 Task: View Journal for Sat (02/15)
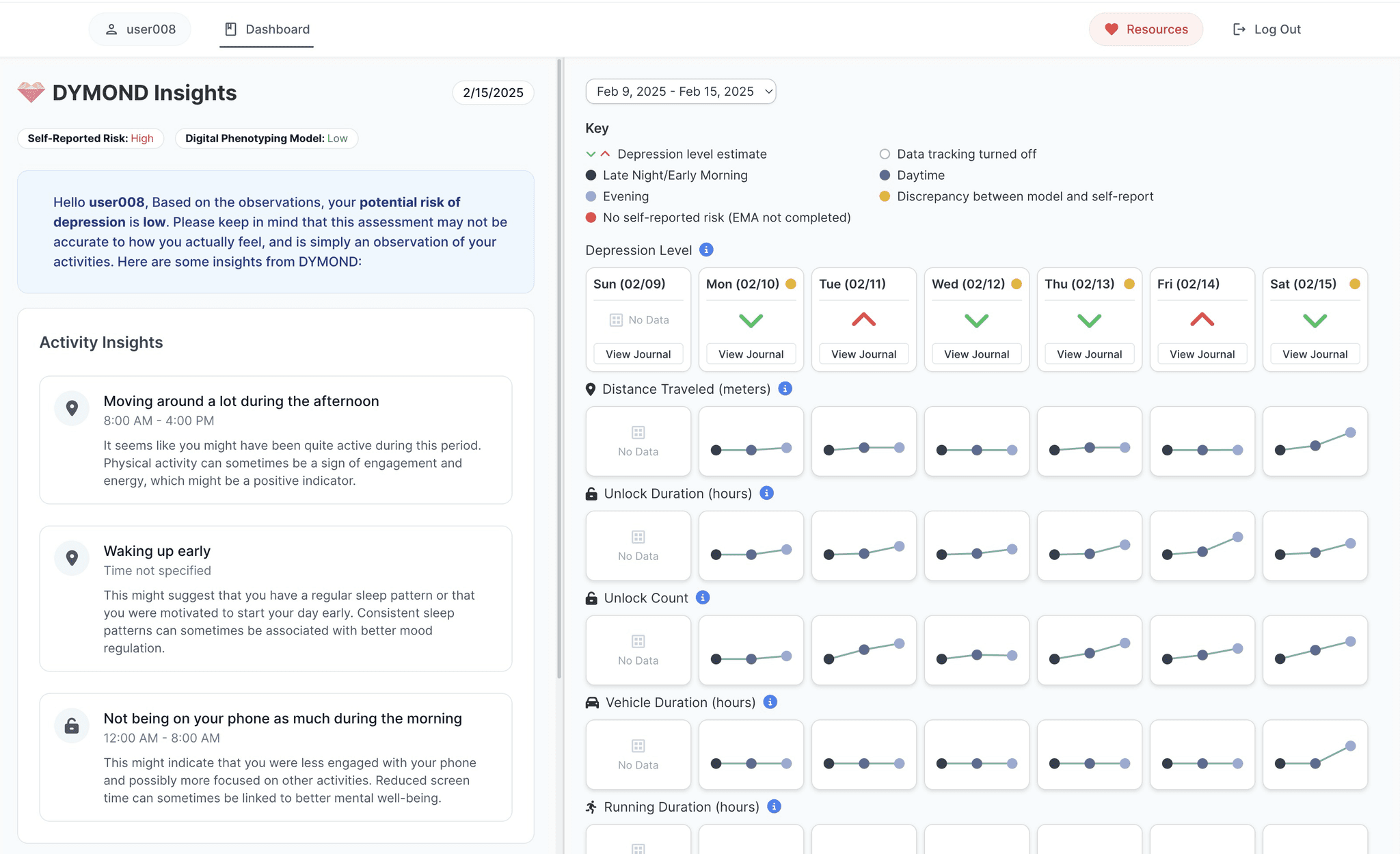(1315, 354)
